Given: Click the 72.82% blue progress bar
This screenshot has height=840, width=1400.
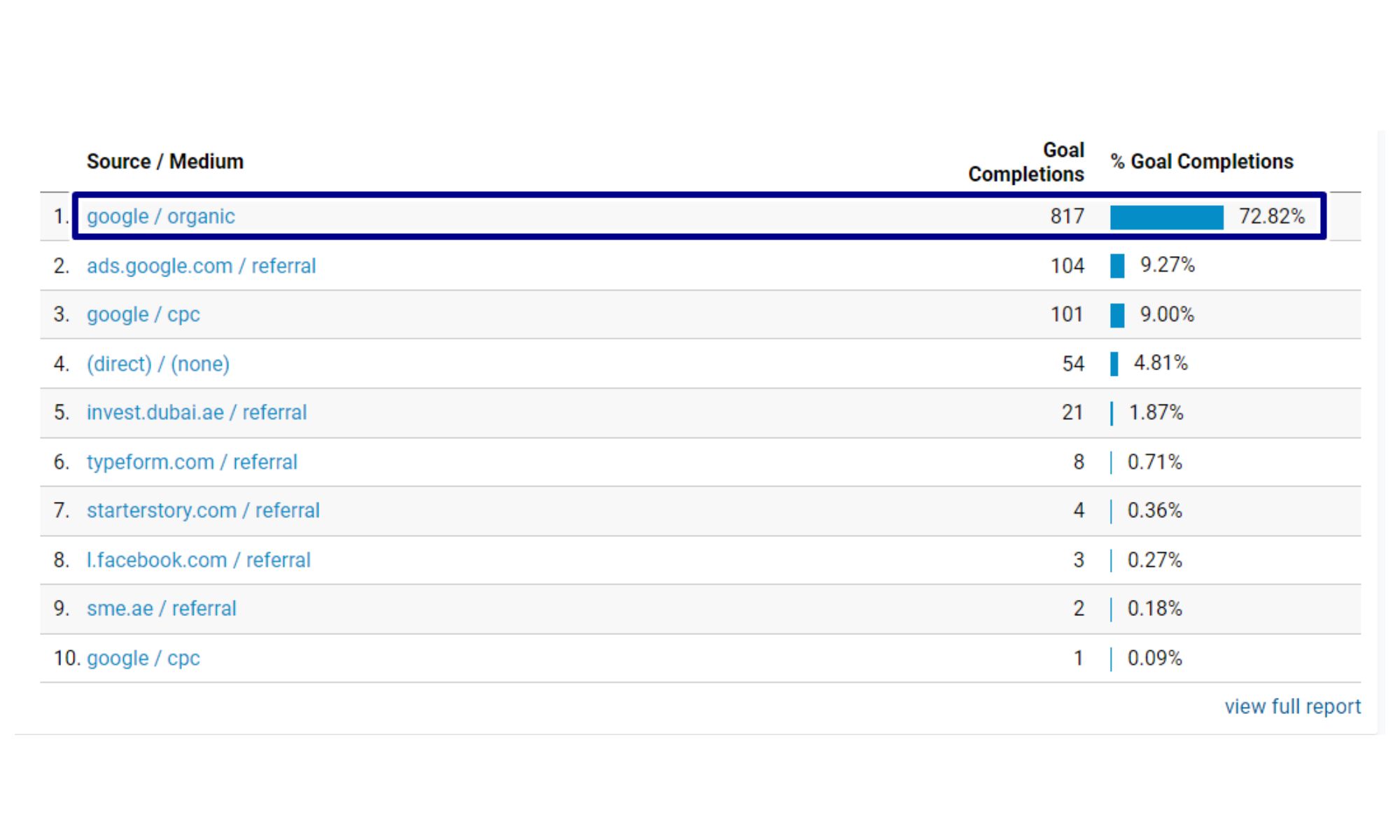Looking at the screenshot, I should tap(1166, 217).
